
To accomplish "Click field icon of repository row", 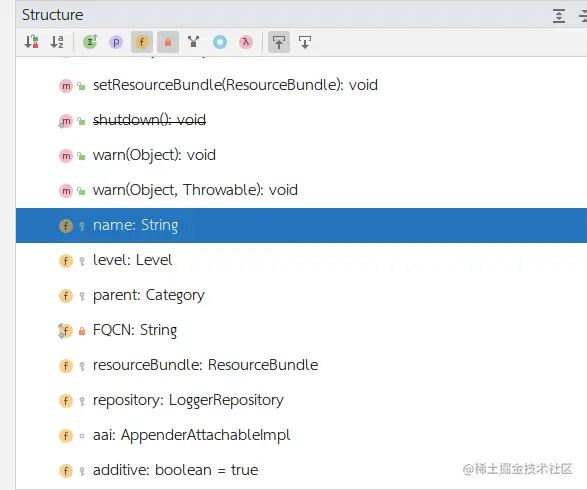I will [66, 401].
